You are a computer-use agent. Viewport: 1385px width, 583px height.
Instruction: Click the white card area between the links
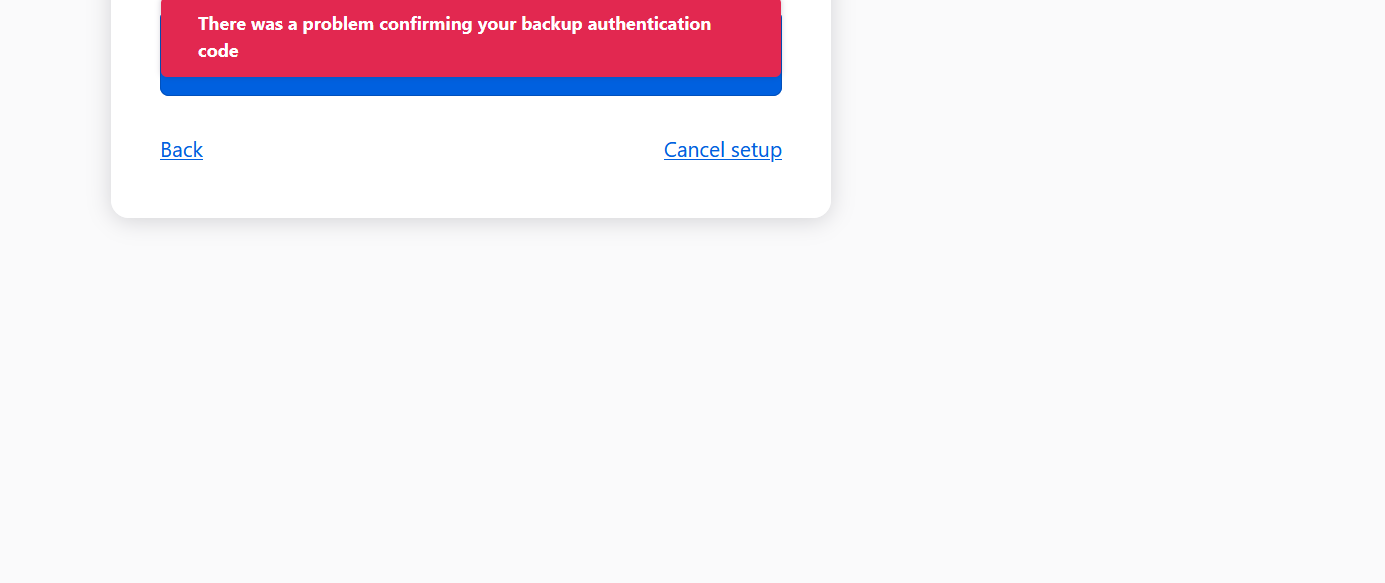coord(433,150)
